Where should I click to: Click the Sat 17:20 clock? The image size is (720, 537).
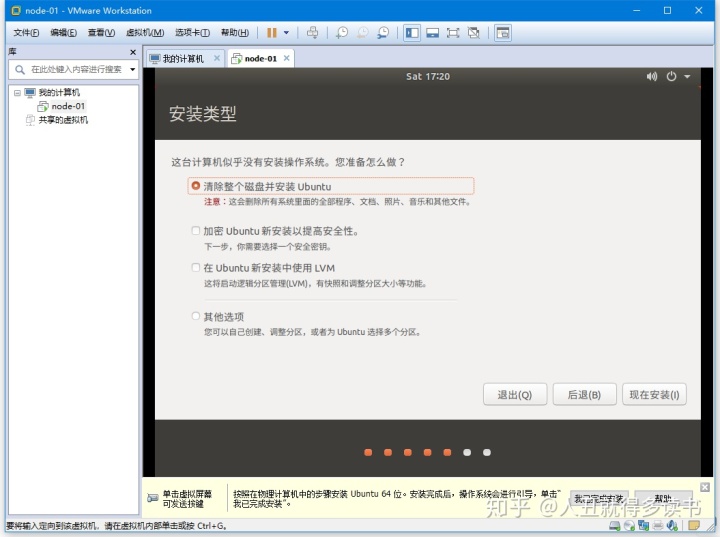click(428, 76)
